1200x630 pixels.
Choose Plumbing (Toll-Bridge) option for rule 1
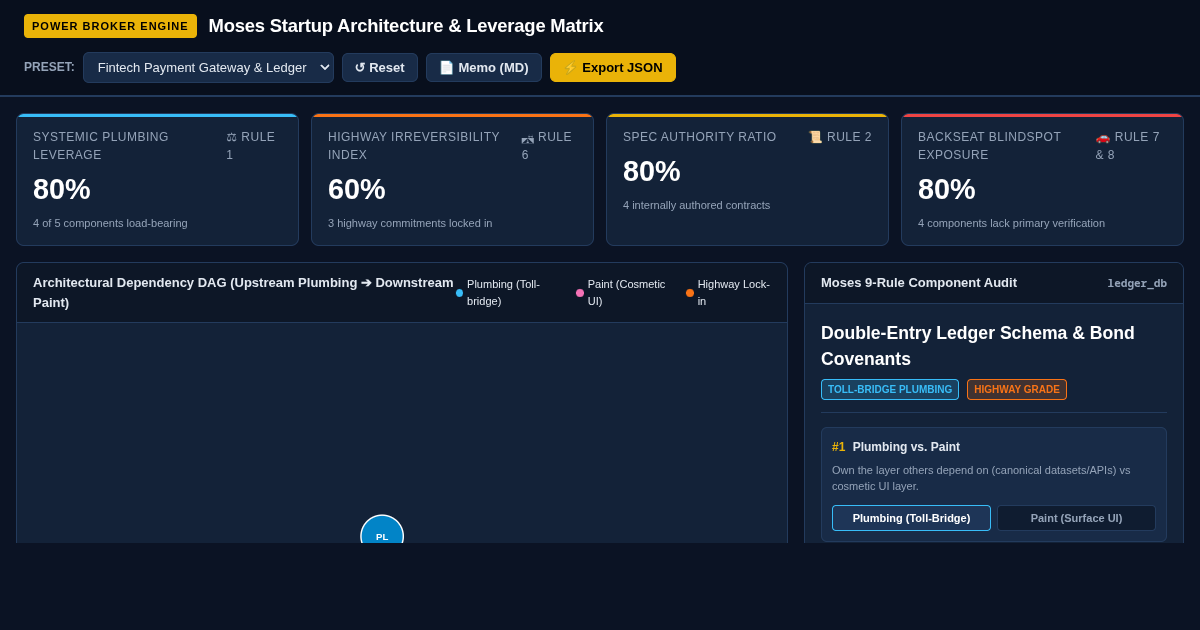pos(911,518)
